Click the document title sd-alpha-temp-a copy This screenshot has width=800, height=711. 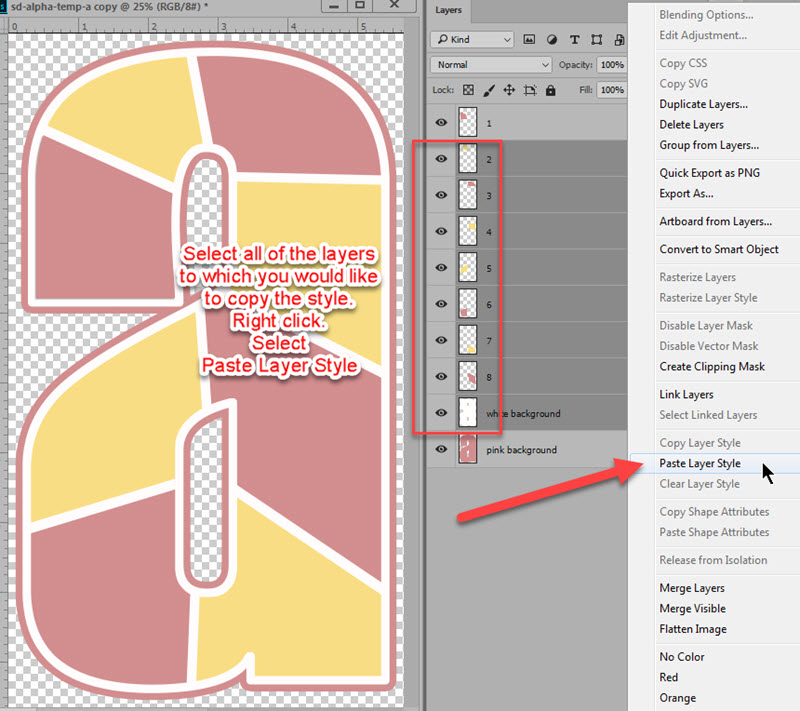[64, 7]
